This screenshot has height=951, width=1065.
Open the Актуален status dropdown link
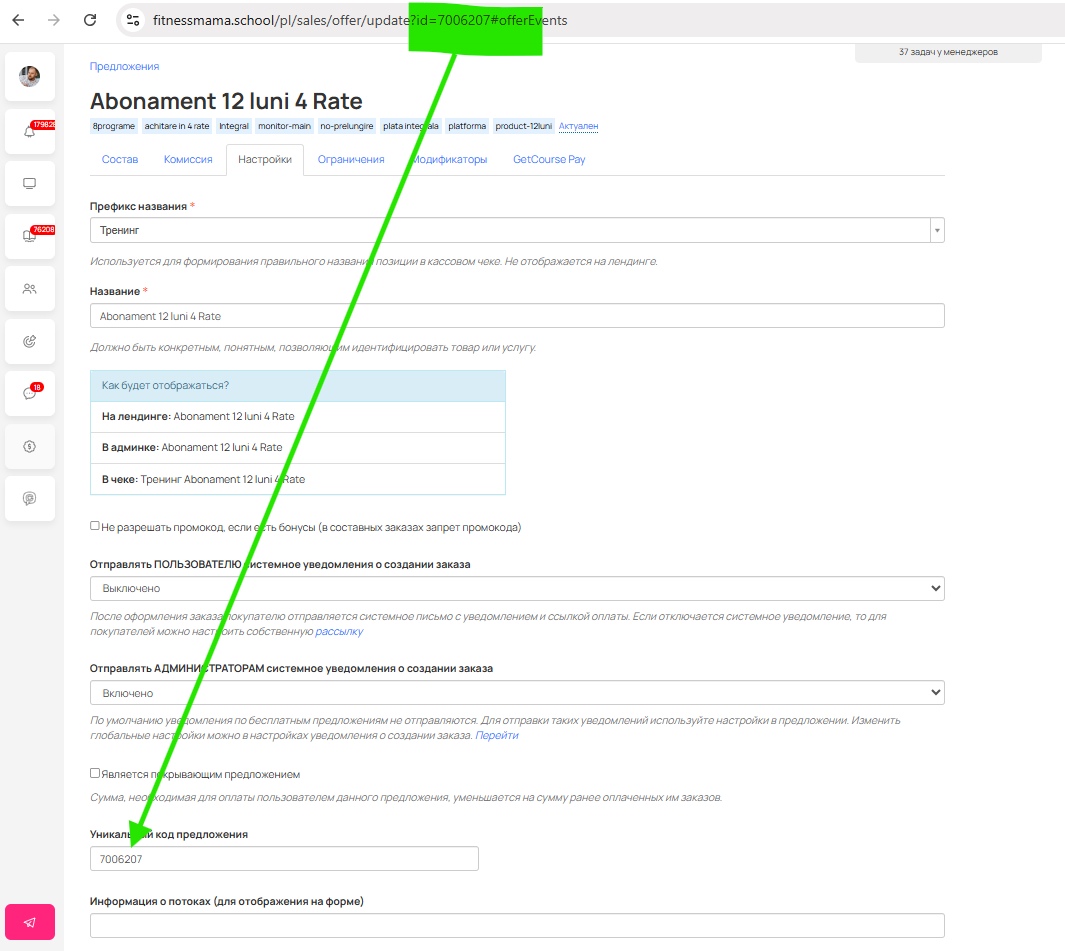coord(578,126)
